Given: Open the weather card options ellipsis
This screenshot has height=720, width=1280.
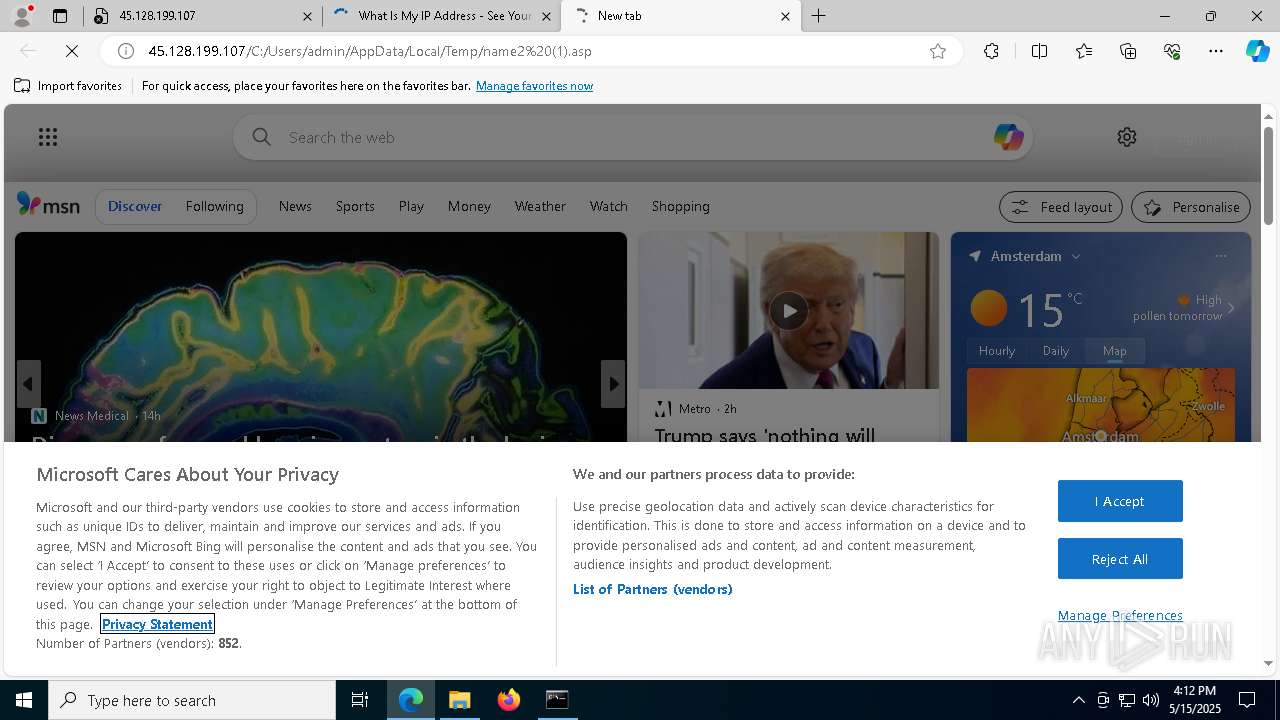Looking at the screenshot, I should [1221, 256].
